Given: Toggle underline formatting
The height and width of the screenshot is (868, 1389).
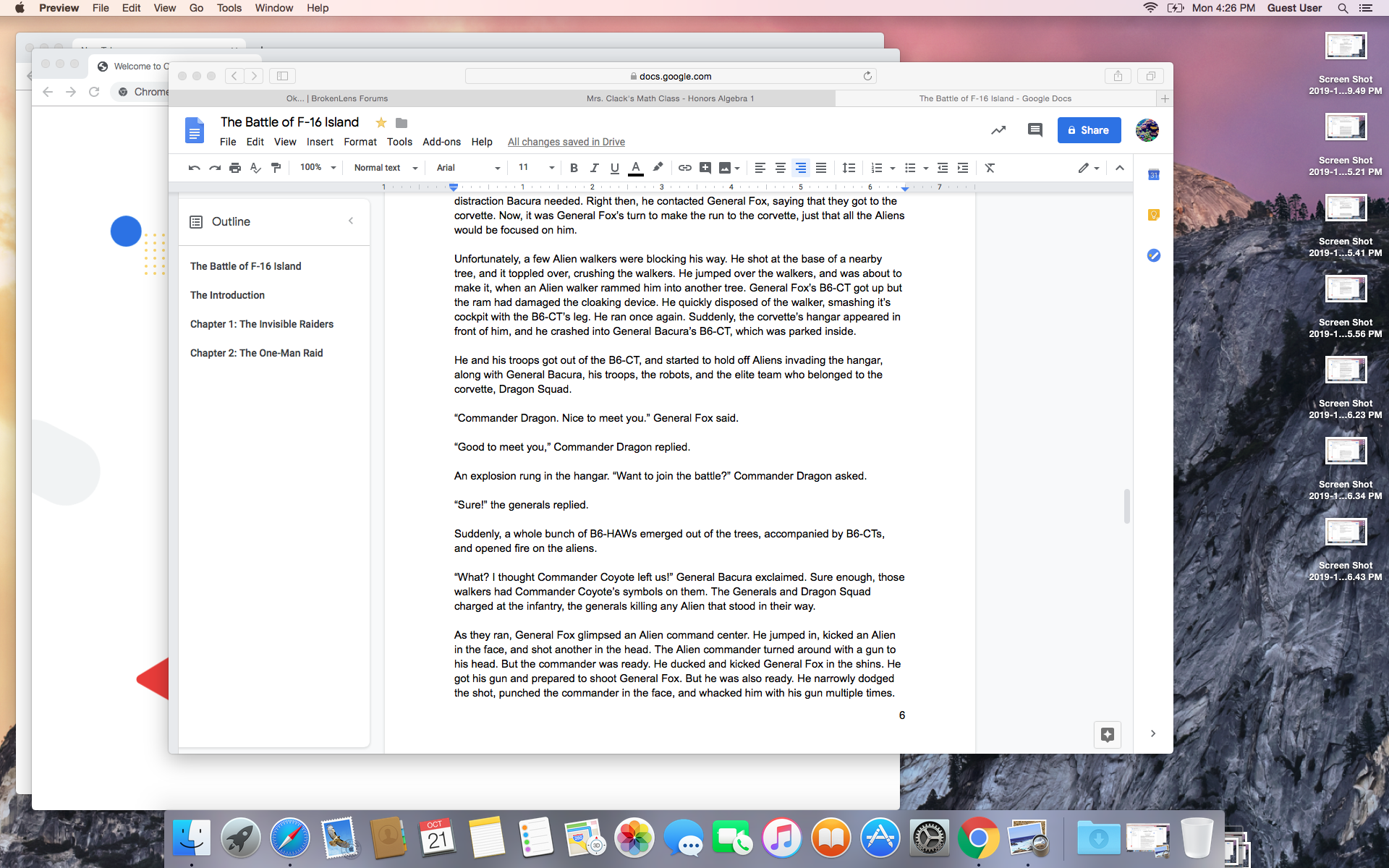Looking at the screenshot, I should [x=615, y=168].
